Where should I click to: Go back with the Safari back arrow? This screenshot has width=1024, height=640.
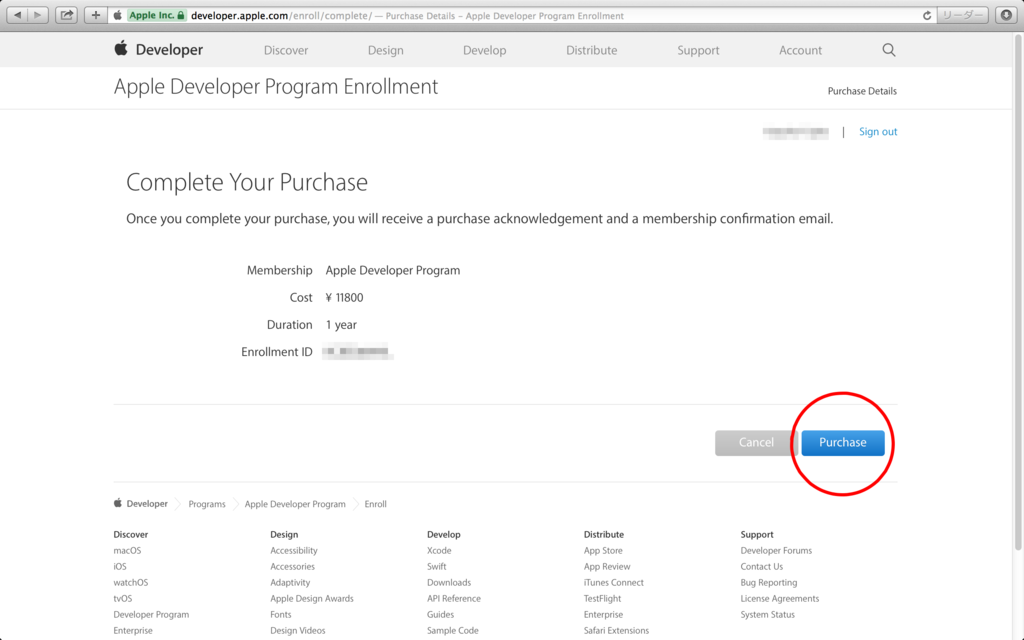click(x=18, y=15)
